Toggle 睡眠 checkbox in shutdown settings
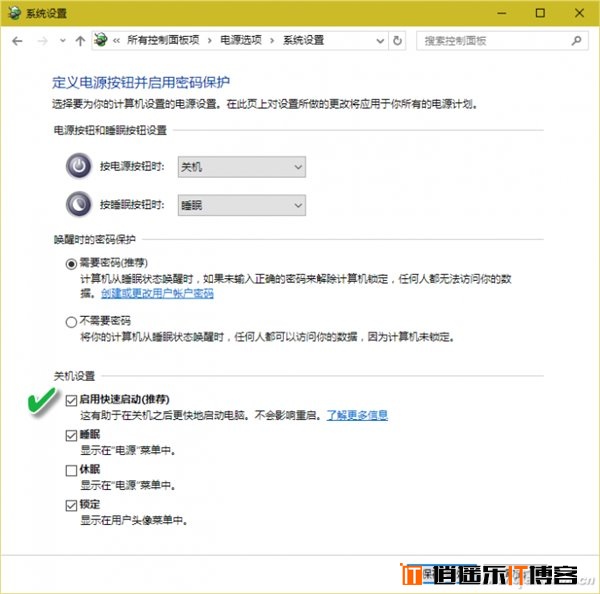 pos(71,436)
